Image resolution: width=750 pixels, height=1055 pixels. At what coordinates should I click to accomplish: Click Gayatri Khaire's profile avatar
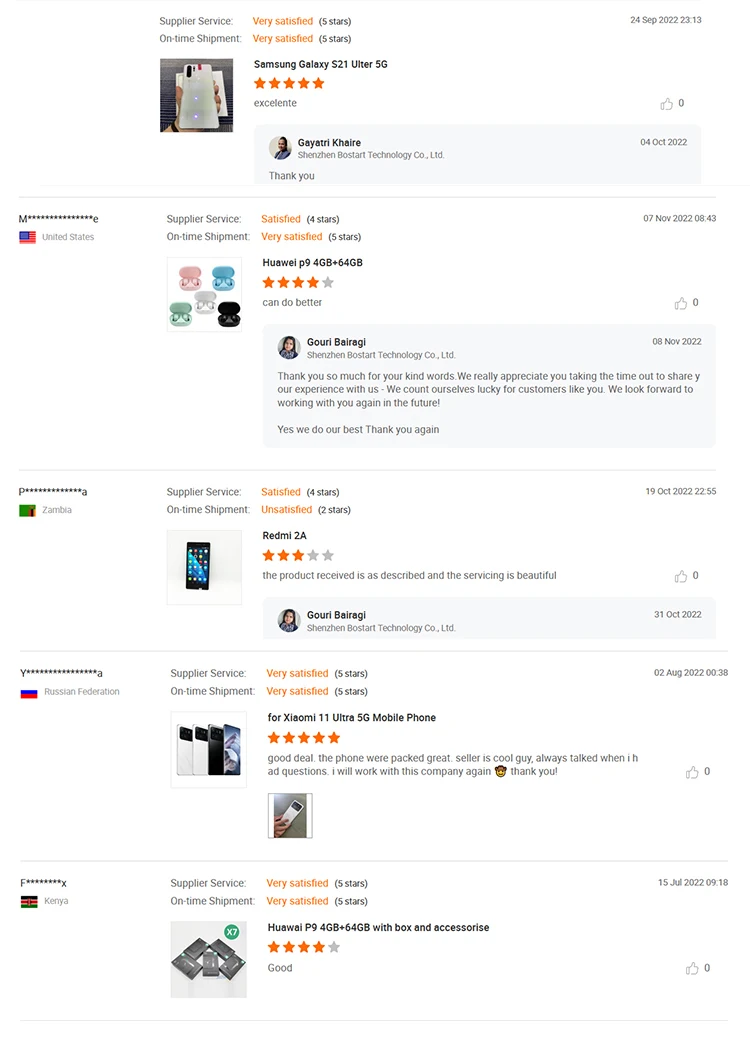coord(280,148)
